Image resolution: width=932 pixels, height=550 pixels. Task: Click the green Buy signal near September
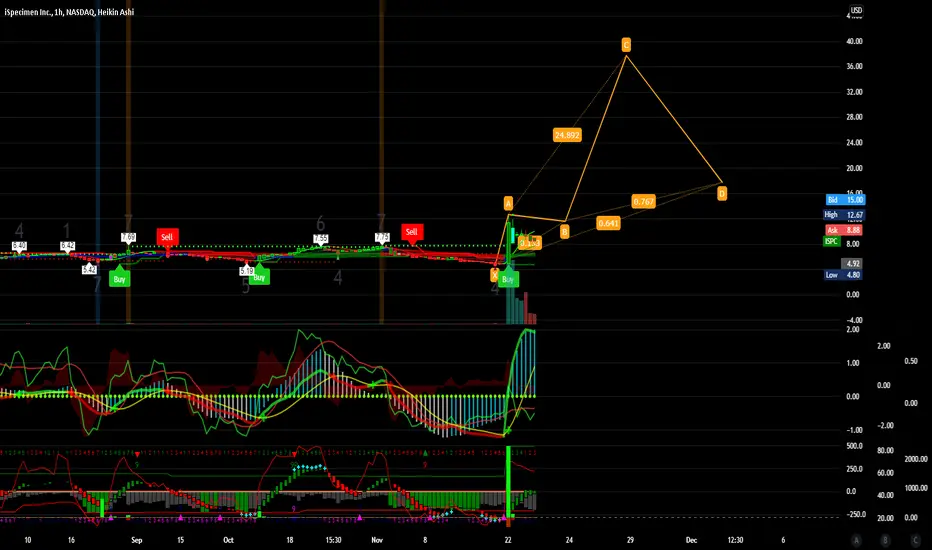(119, 279)
